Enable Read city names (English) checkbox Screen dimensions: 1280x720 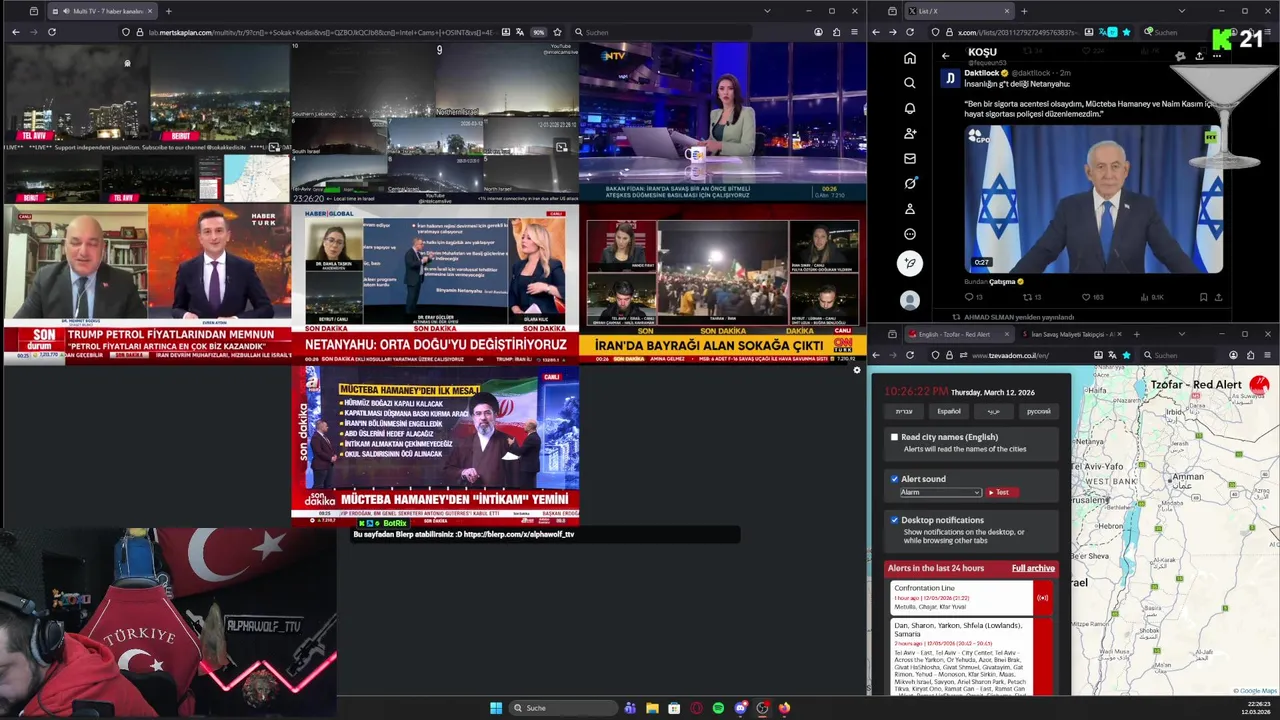pyautogui.click(x=894, y=437)
